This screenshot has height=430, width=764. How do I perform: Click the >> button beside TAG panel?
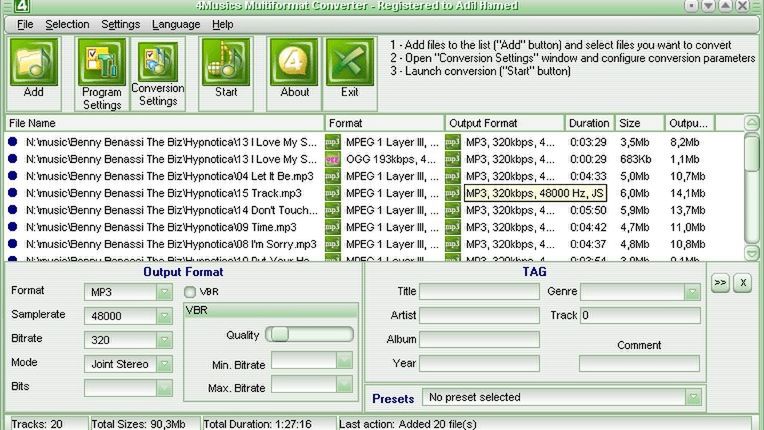coord(719,283)
